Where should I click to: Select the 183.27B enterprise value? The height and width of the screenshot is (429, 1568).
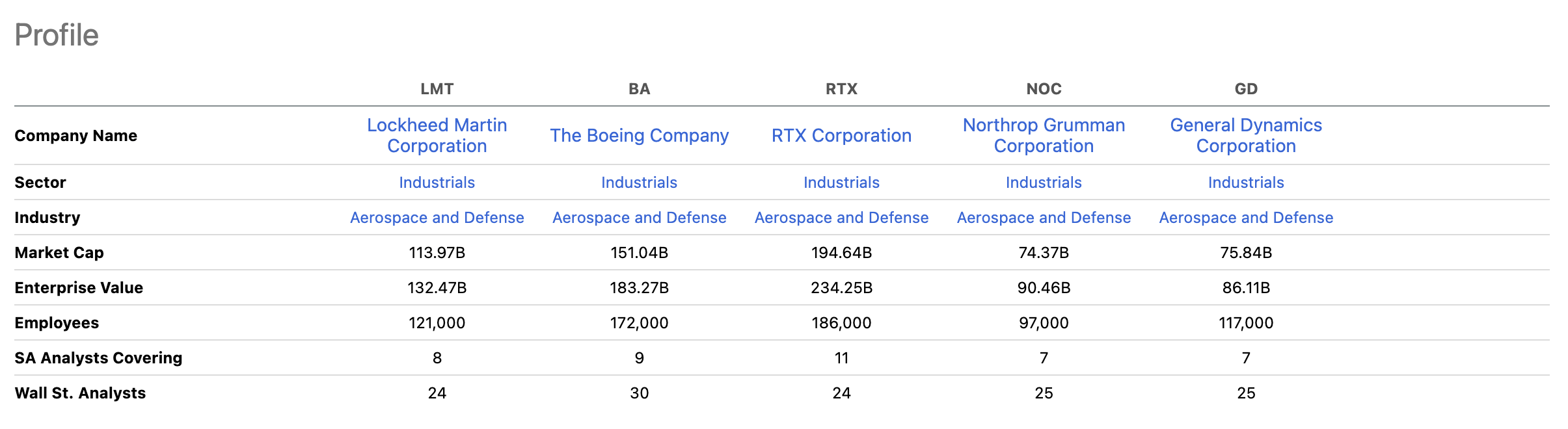coord(640,288)
